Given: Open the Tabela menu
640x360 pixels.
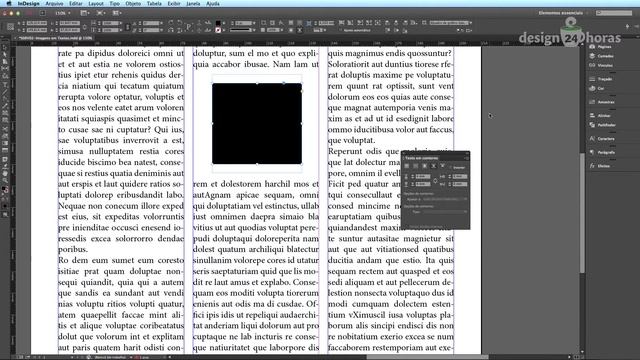Looking at the screenshot, I should (154, 3).
